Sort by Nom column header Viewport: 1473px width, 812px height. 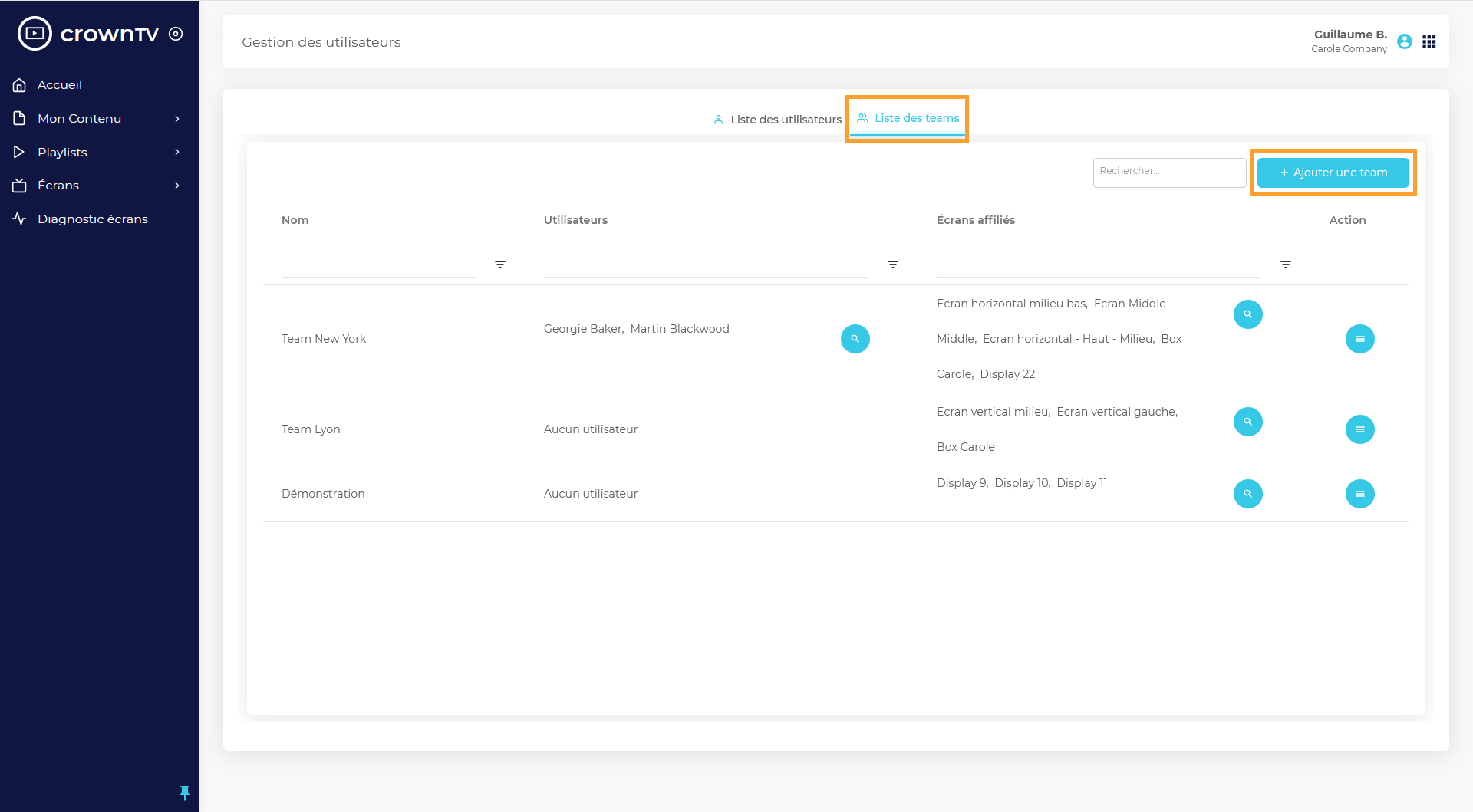click(x=295, y=220)
